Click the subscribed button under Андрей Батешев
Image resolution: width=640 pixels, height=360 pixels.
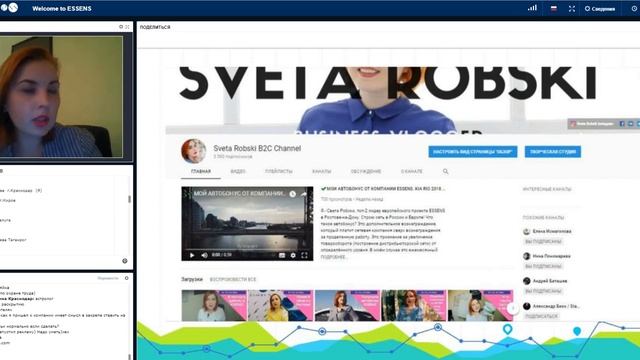click(543, 291)
